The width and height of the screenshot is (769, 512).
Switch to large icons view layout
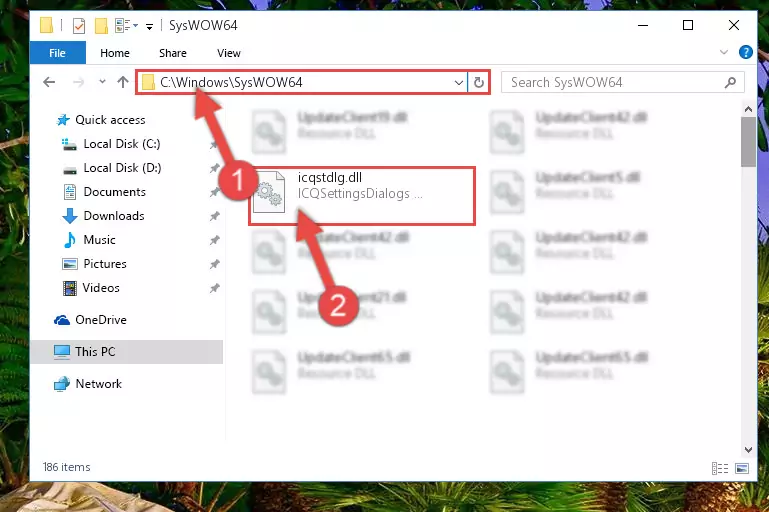[x=742, y=468]
